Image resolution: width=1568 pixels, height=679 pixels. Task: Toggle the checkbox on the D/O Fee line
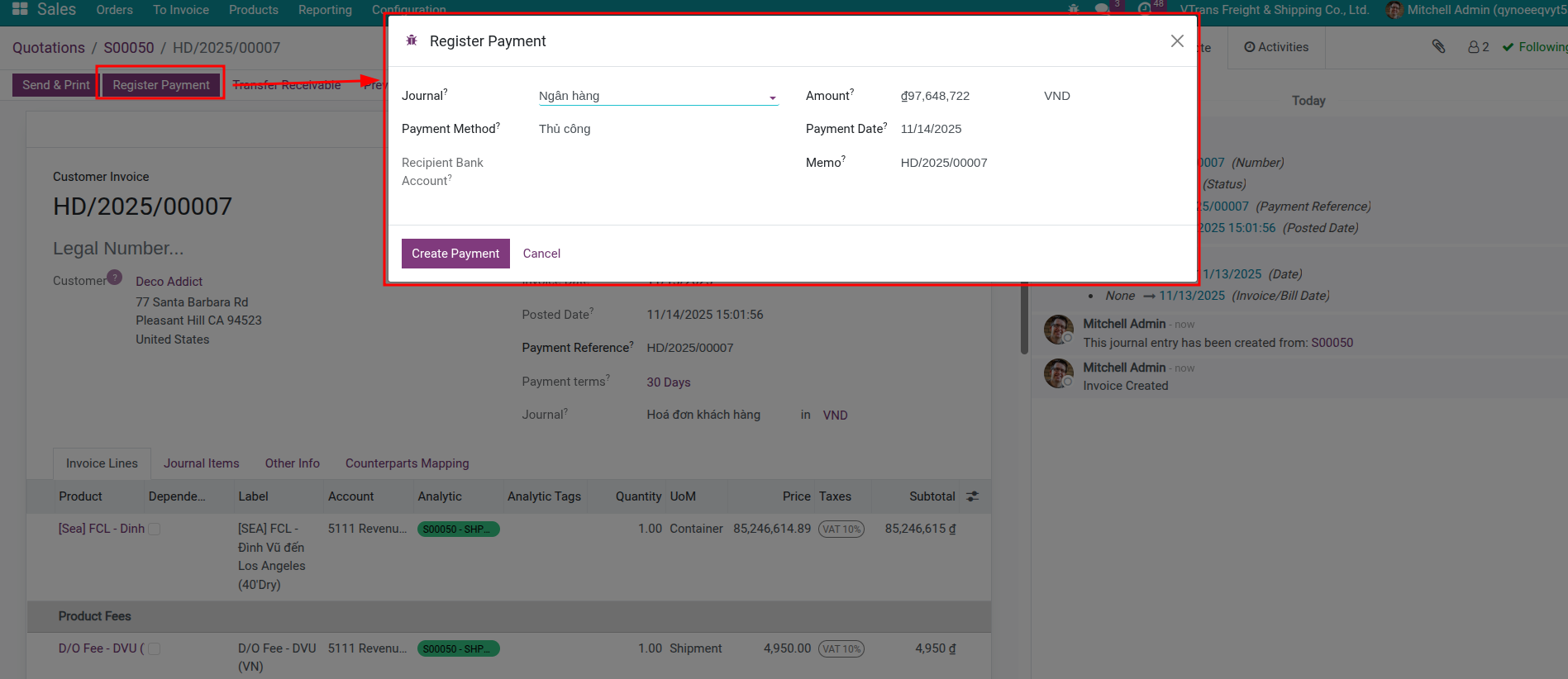155,649
